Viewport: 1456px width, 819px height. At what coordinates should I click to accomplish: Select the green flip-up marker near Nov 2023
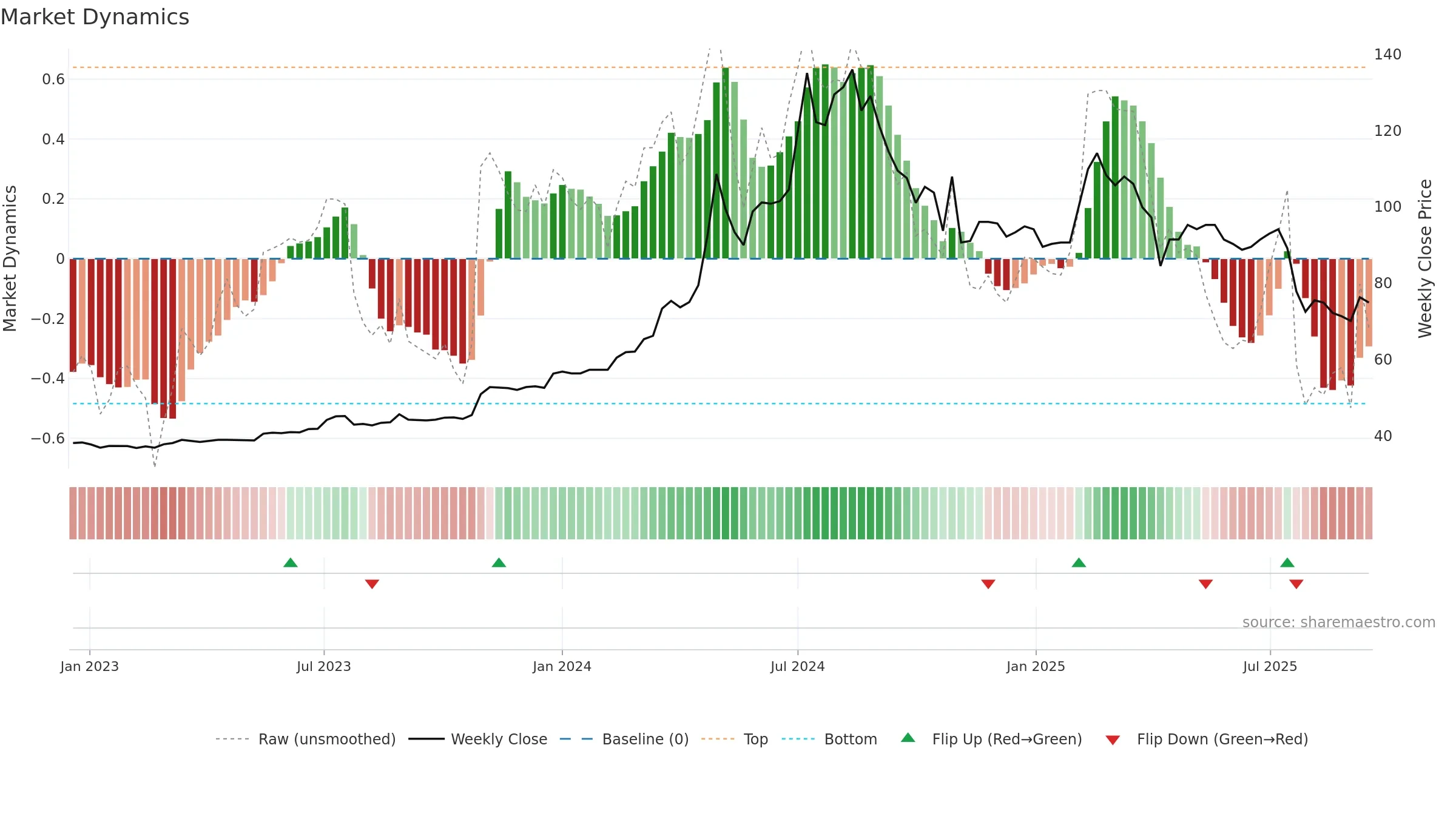pyautogui.click(x=499, y=562)
